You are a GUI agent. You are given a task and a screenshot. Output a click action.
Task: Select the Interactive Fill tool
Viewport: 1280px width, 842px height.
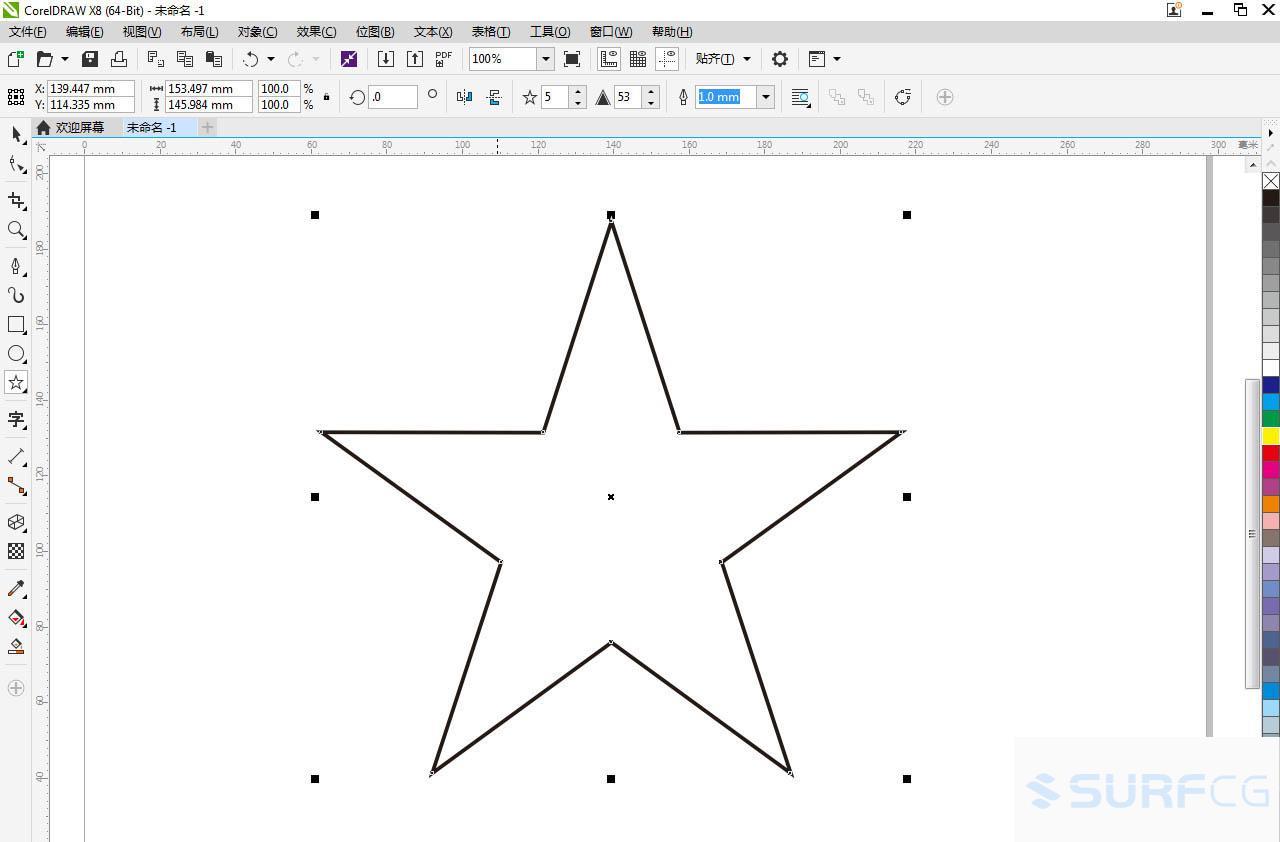click(16, 618)
